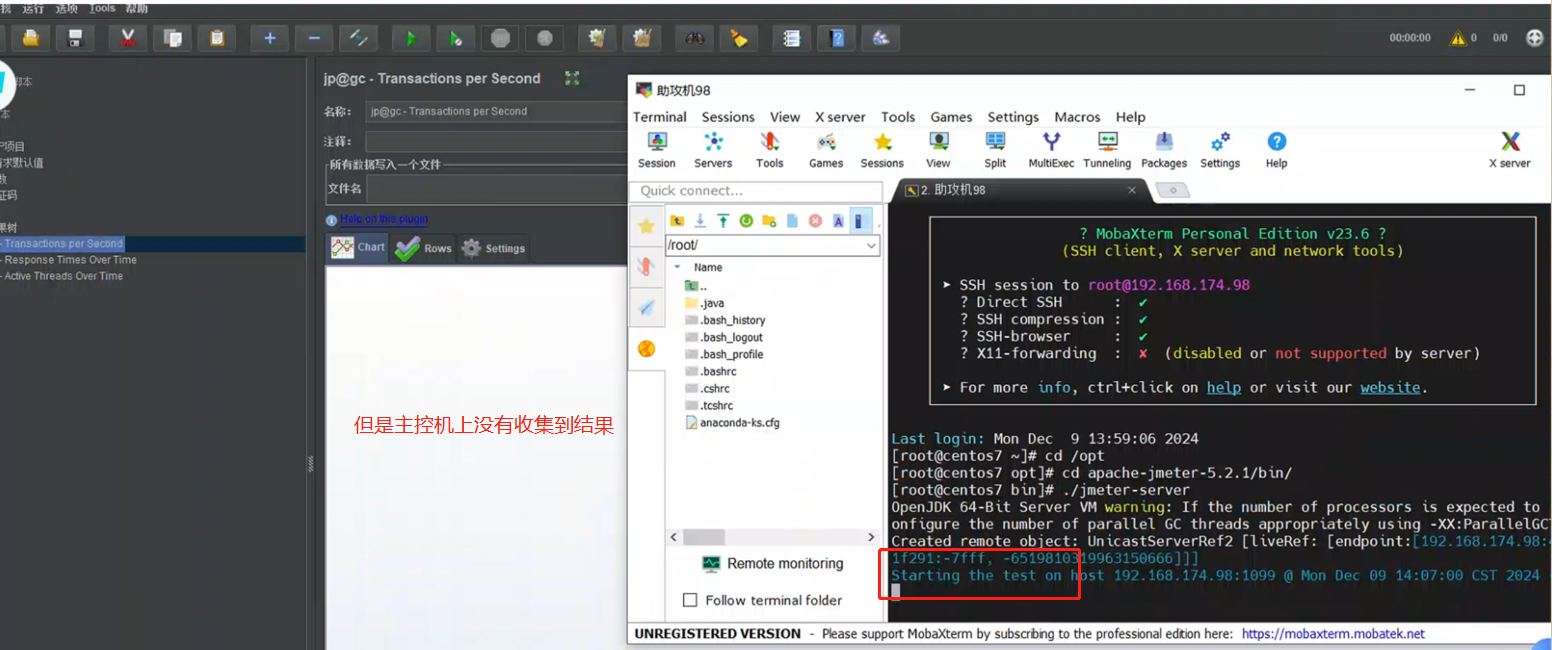The width and height of the screenshot is (1552, 650).
Task: Start the JMeter test with green play icon
Action: pyautogui.click(x=411, y=37)
